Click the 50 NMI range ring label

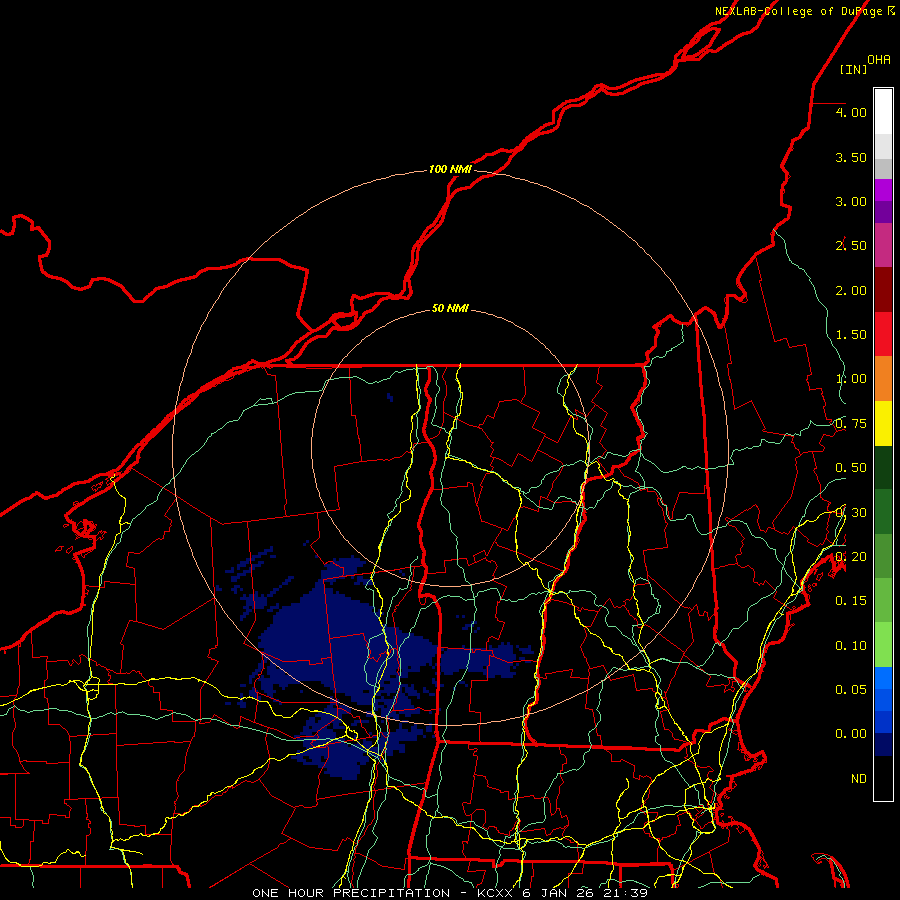(x=450, y=309)
